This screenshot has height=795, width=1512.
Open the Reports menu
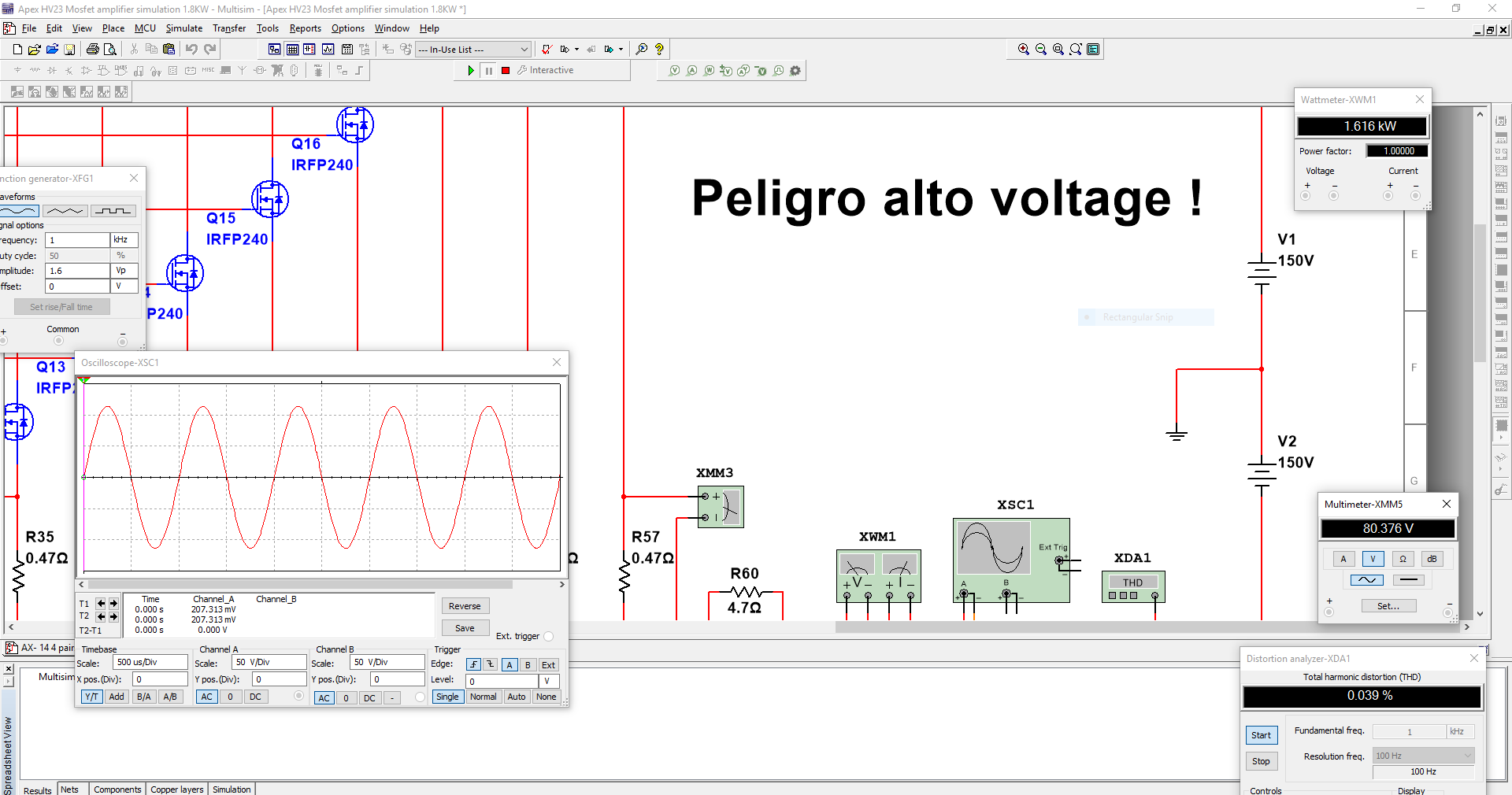tap(306, 28)
